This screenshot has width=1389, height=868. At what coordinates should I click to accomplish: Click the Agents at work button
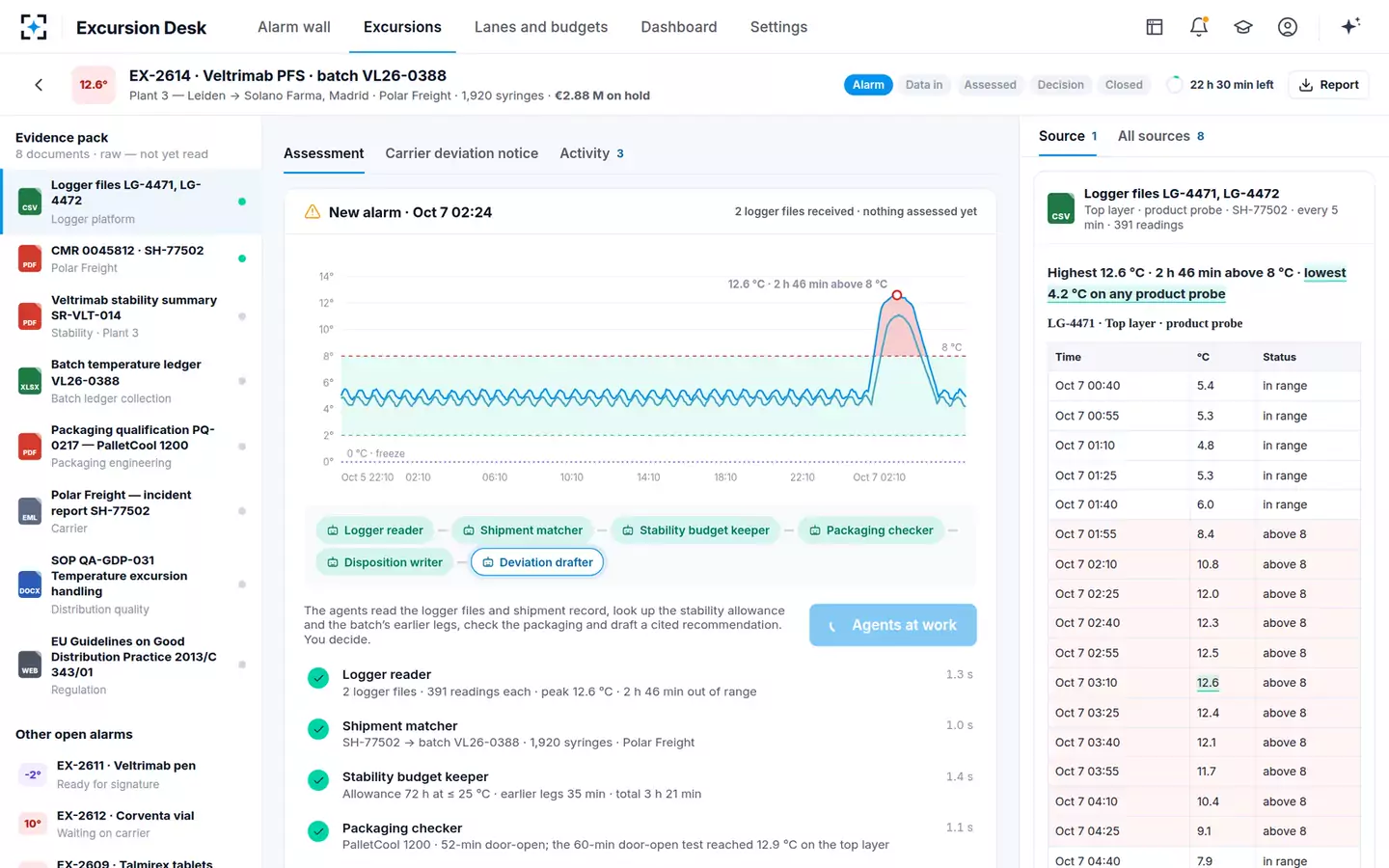[893, 625]
